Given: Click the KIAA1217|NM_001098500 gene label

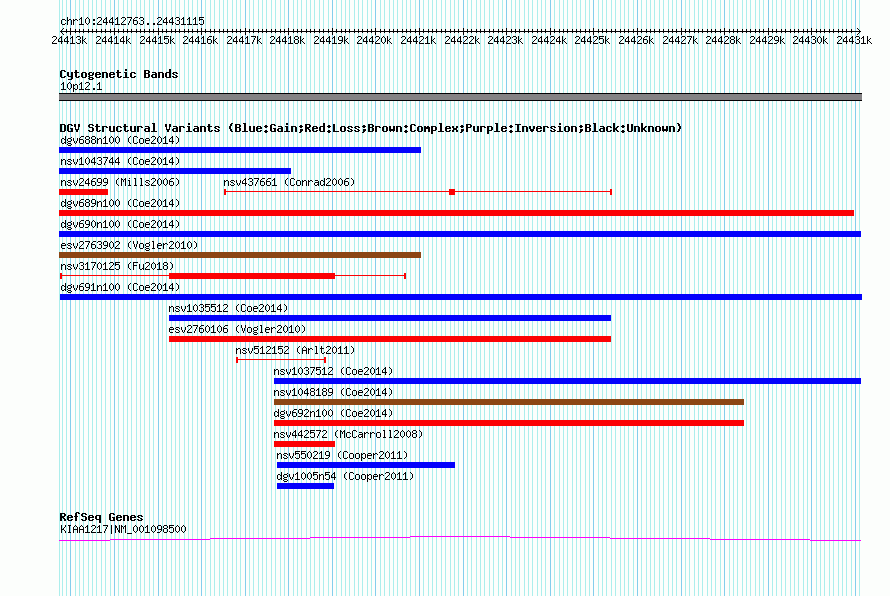Looking at the screenshot, I should coord(123,529).
